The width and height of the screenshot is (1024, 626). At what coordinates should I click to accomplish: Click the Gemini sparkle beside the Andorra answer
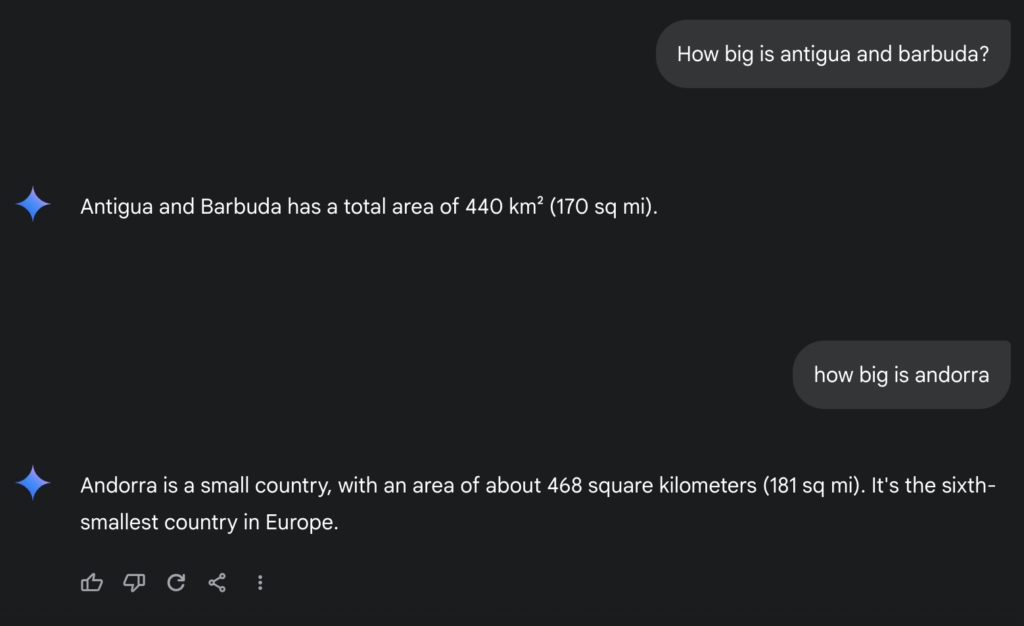point(33,483)
